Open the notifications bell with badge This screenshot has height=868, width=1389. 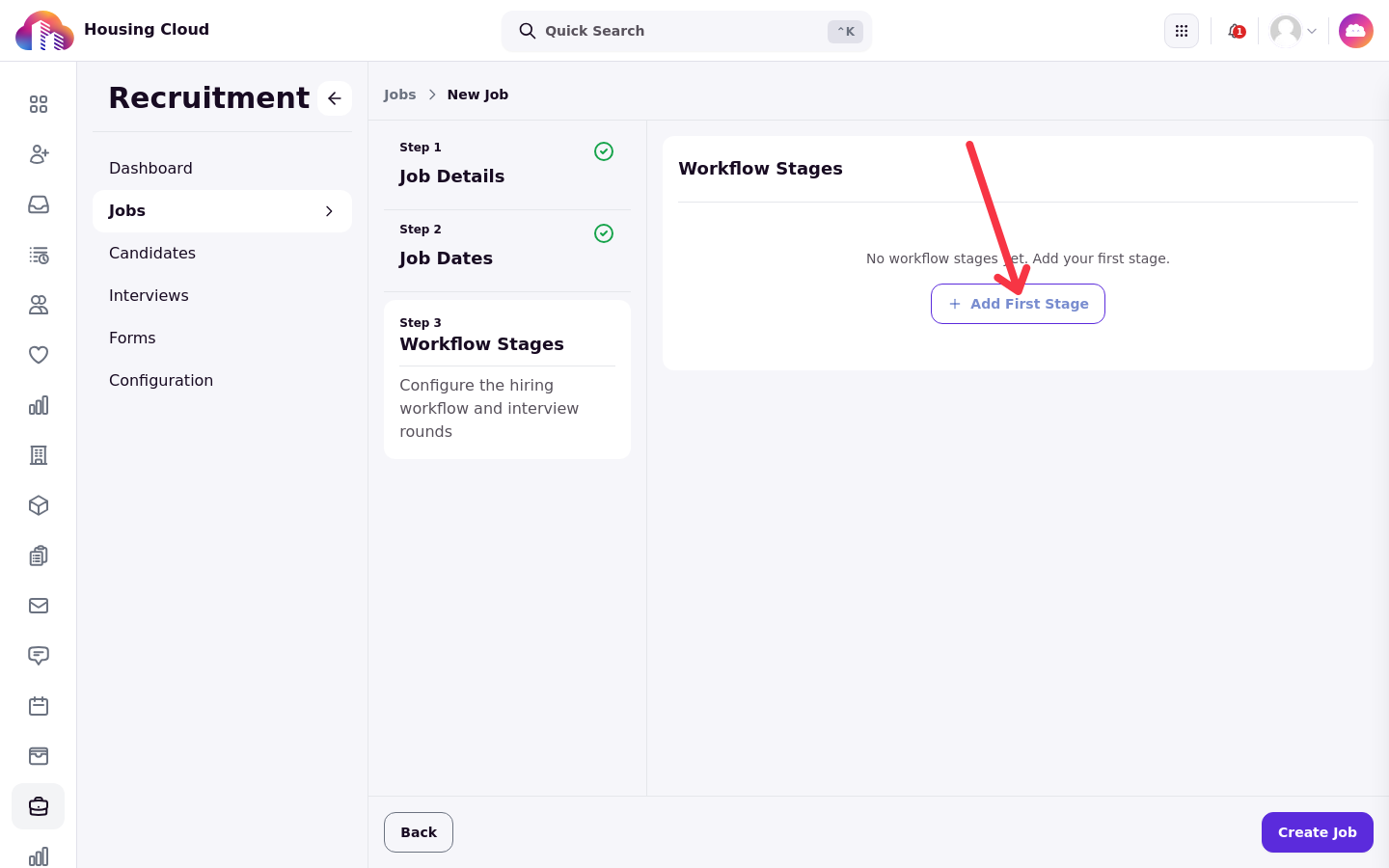pyautogui.click(x=1236, y=31)
